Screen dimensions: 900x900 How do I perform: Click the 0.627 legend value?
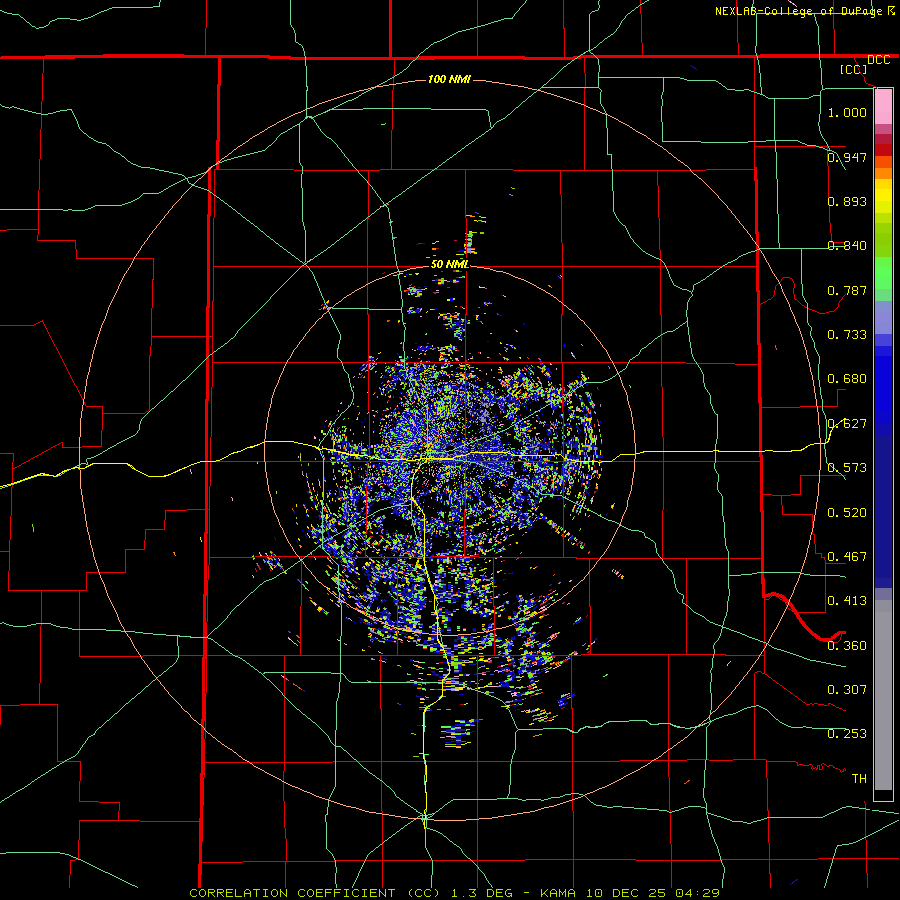847,423
